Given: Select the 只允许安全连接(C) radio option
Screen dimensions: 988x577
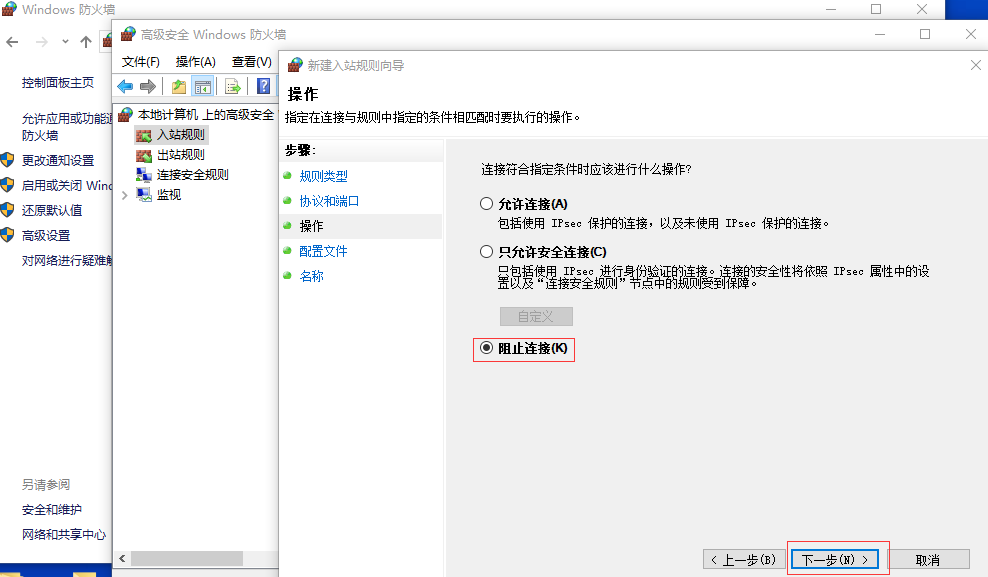Looking at the screenshot, I should (x=486, y=250).
